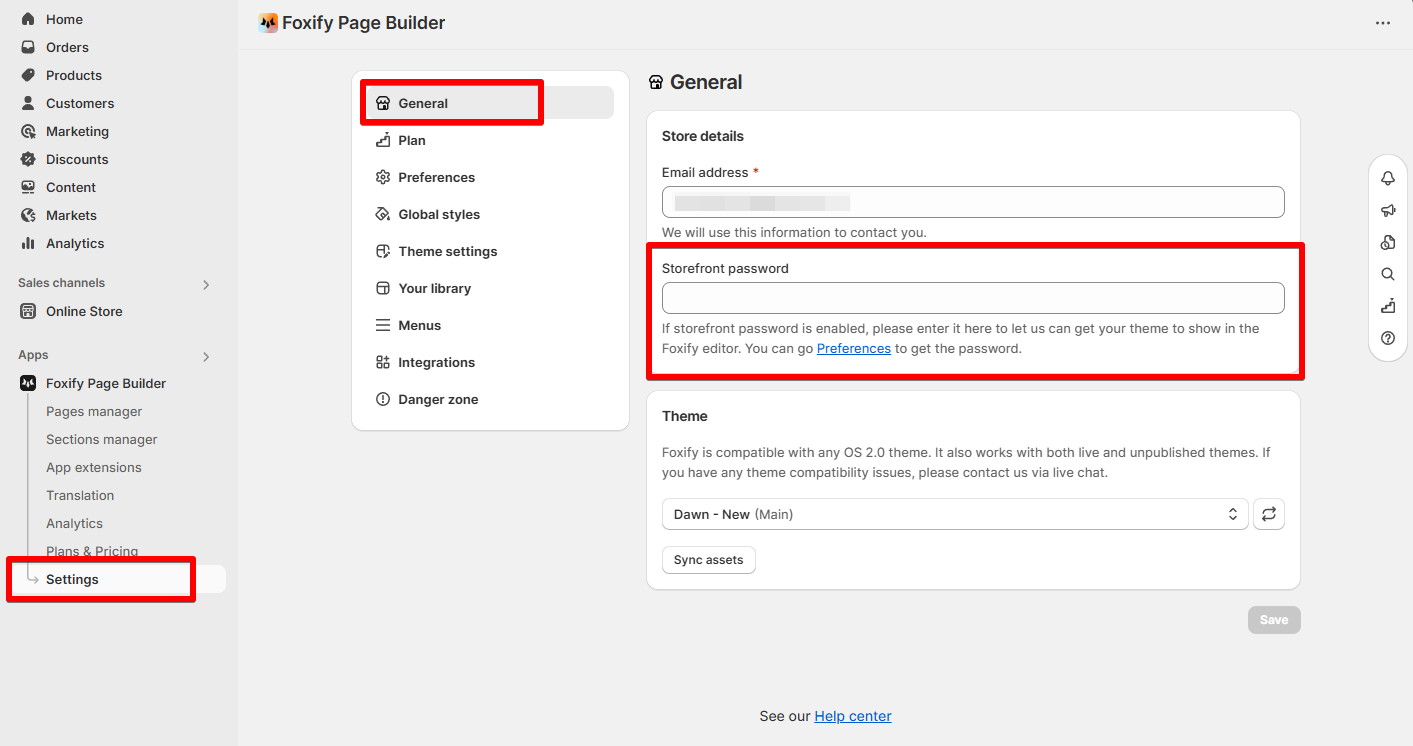Click into the Storefront password field
Viewport: 1413px width, 746px height.
pyautogui.click(x=973, y=298)
